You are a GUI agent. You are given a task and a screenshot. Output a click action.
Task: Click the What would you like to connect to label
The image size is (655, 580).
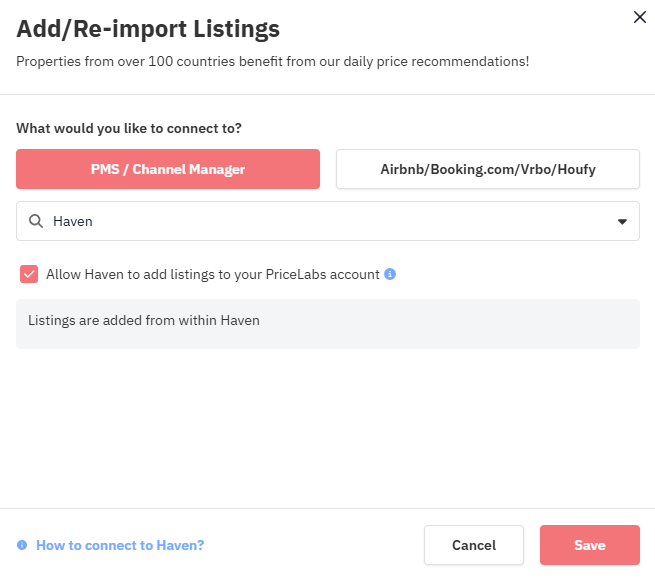coord(129,128)
